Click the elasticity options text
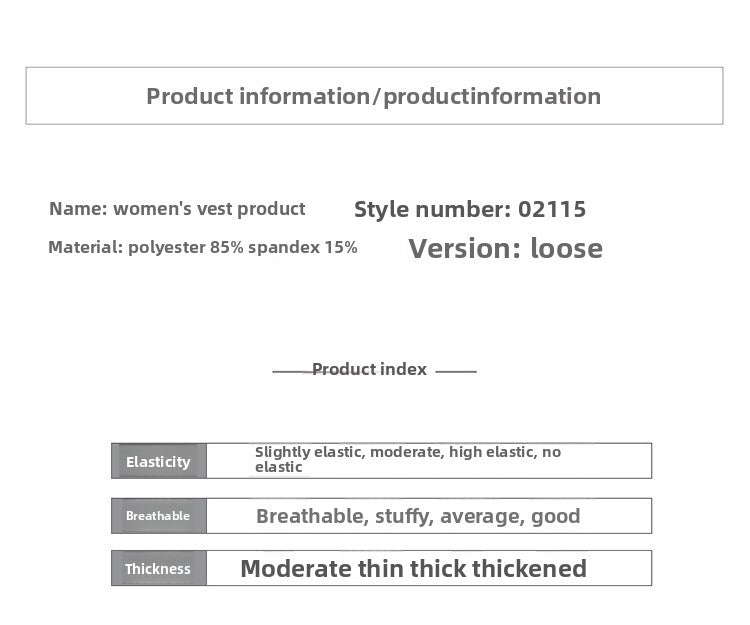Screen dimensions: 750x625 [408, 459]
